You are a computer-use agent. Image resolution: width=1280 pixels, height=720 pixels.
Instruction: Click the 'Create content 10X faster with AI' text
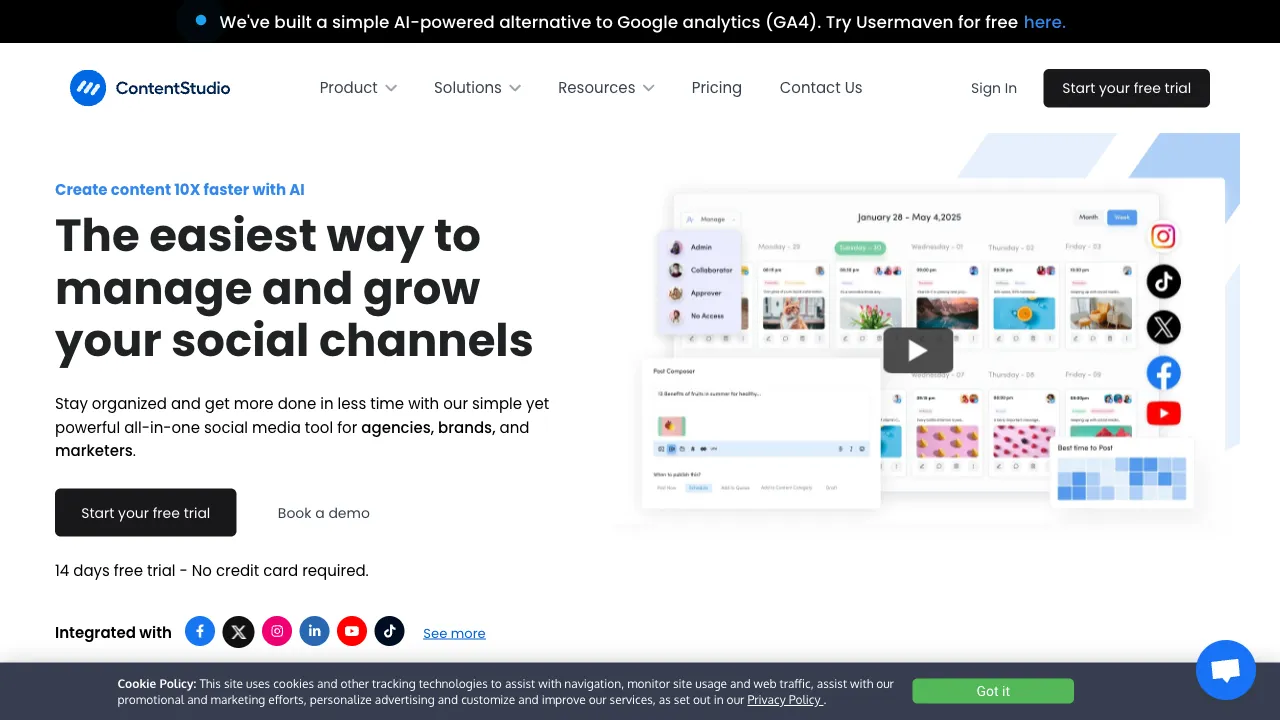click(180, 189)
